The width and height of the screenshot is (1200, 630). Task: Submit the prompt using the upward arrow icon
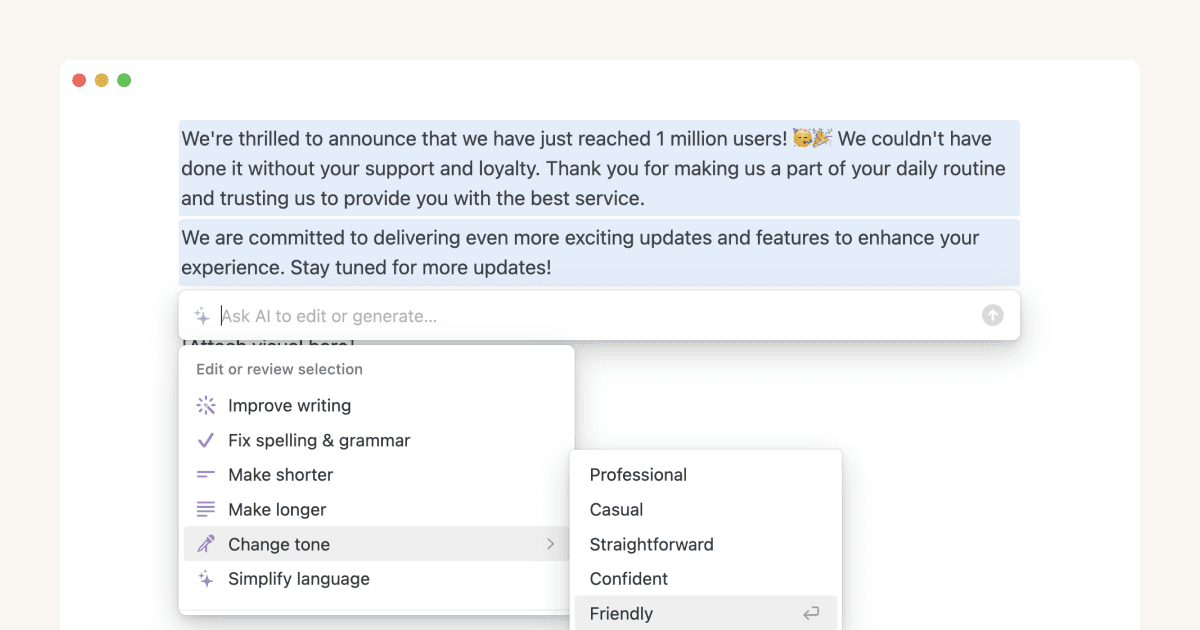992,314
